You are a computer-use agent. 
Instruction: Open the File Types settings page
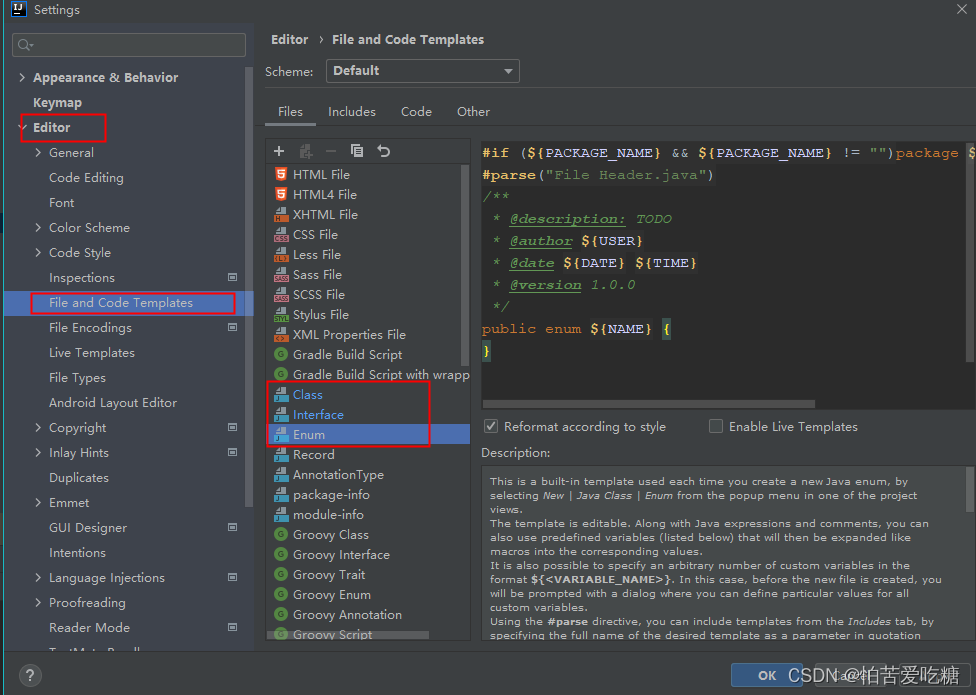coord(77,378)
